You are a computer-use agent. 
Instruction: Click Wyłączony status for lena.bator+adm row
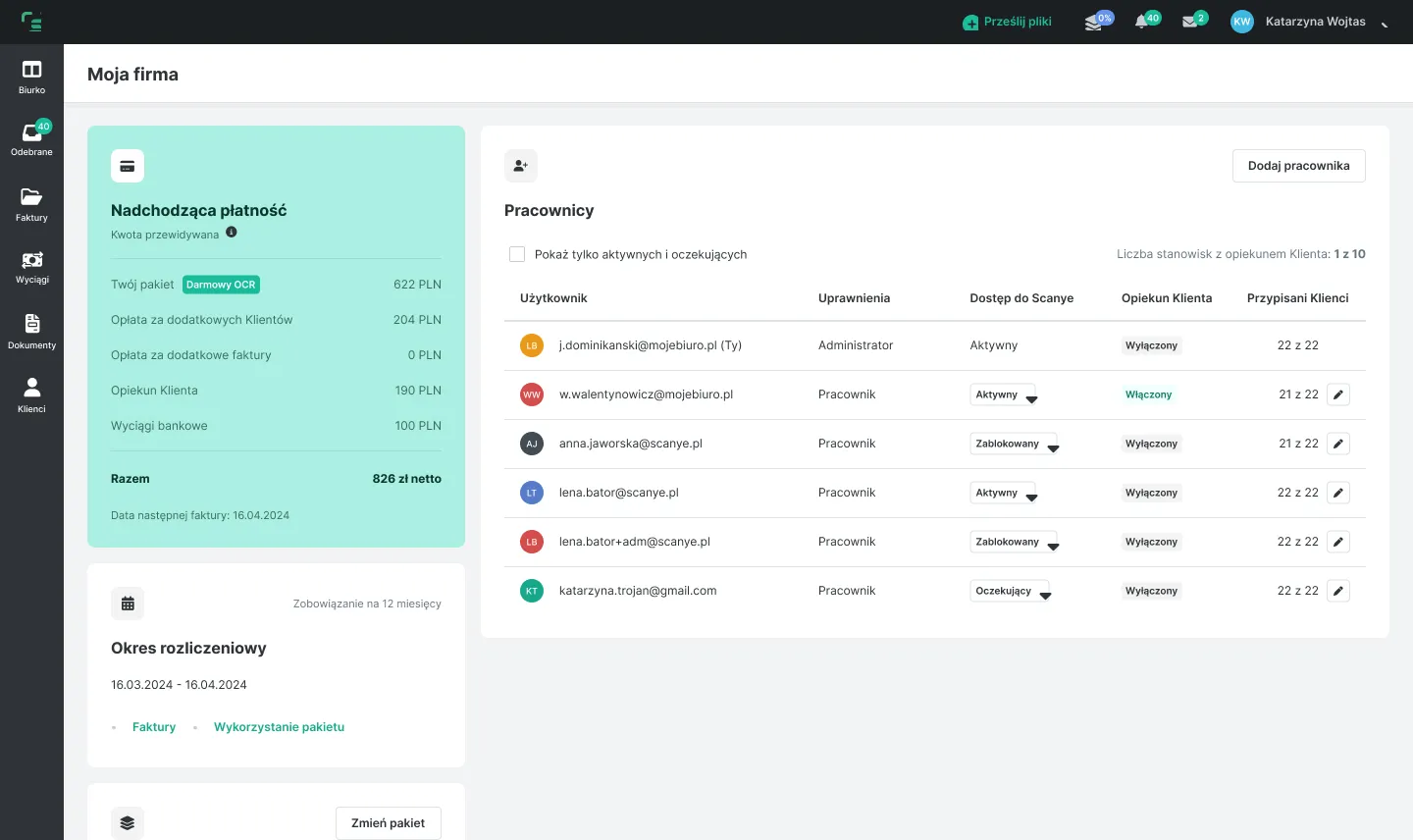pyautogui.click(x=1151, y=542)
